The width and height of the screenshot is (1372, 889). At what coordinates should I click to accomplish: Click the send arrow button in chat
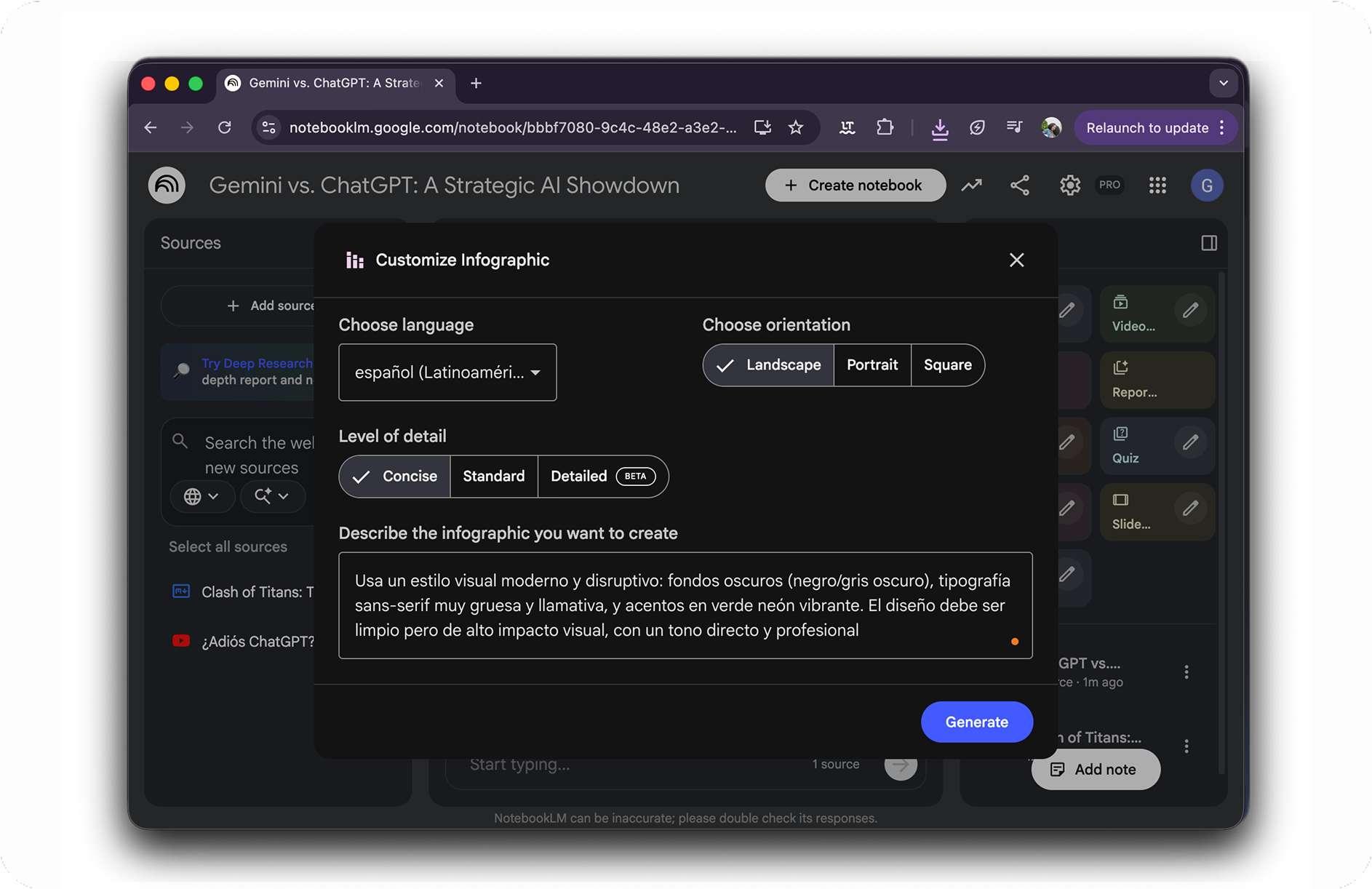click(x=901, y=765)
